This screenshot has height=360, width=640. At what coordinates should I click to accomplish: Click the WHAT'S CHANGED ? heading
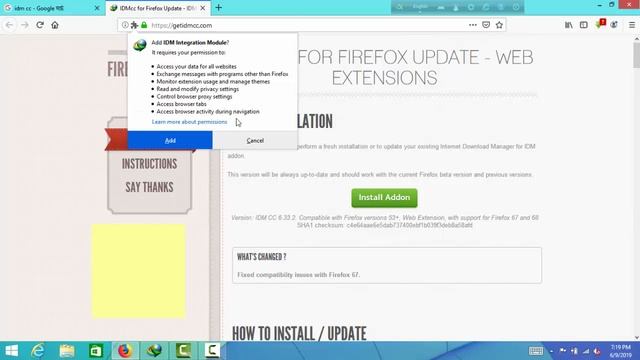click(x=262, y=257)
